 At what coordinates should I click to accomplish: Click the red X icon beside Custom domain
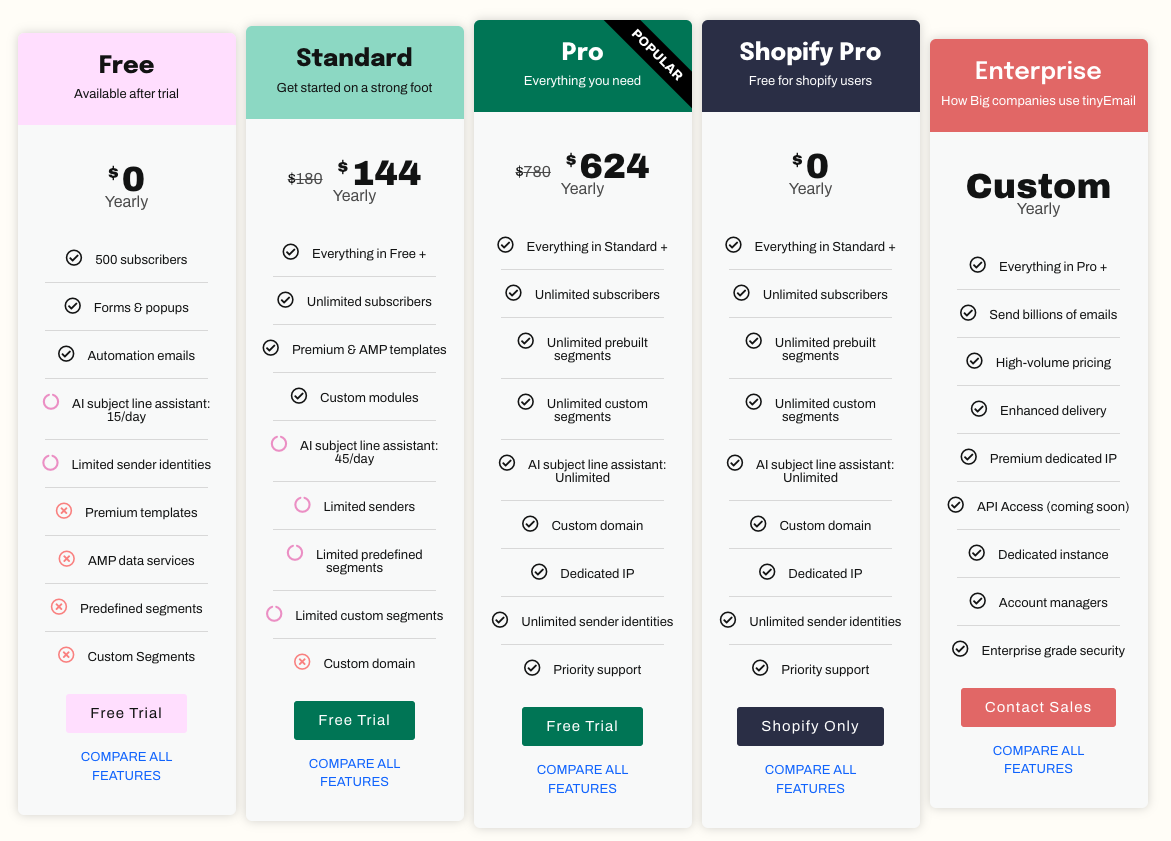point(302,662)
